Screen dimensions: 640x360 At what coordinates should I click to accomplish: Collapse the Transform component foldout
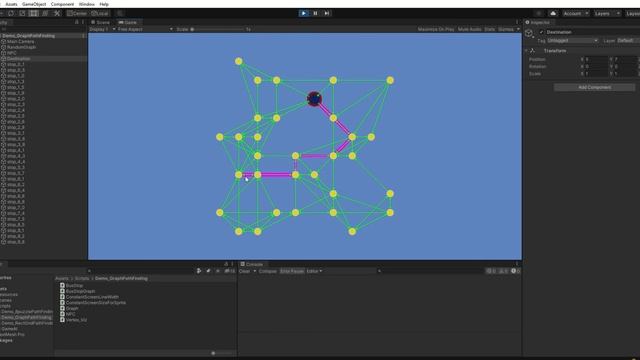point(526,51)
